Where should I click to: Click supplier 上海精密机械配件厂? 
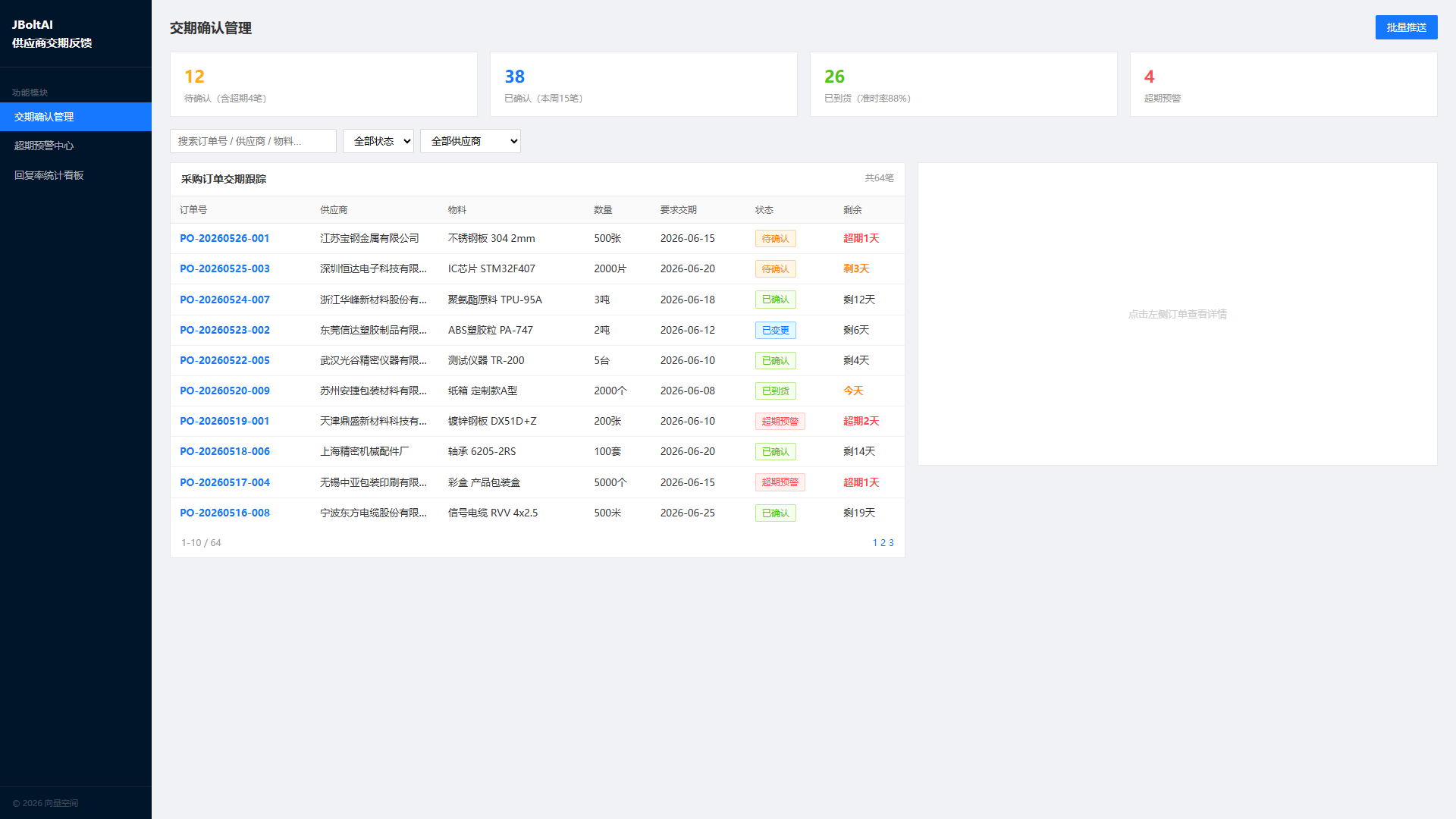click(364, 451)
